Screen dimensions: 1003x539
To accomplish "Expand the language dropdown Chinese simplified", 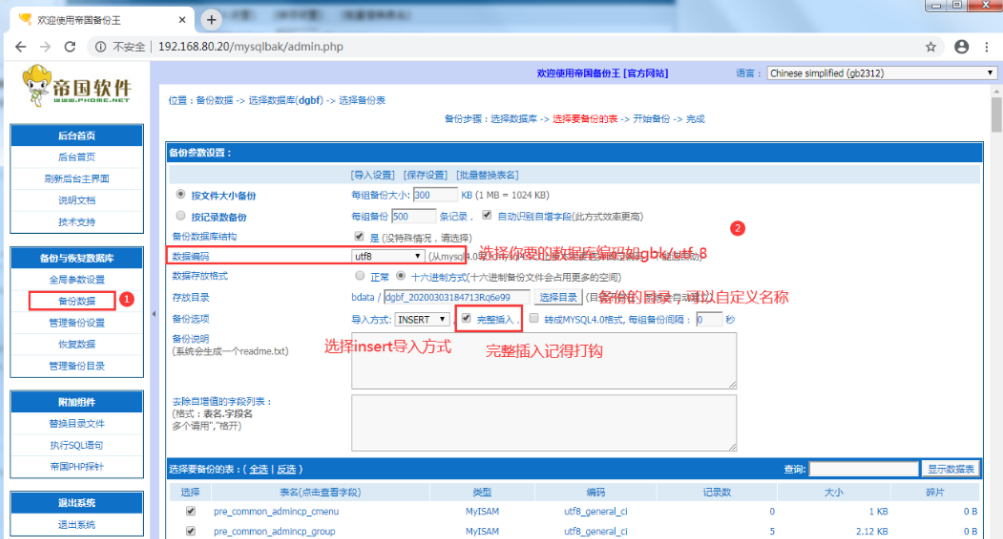I will [881, 73].
